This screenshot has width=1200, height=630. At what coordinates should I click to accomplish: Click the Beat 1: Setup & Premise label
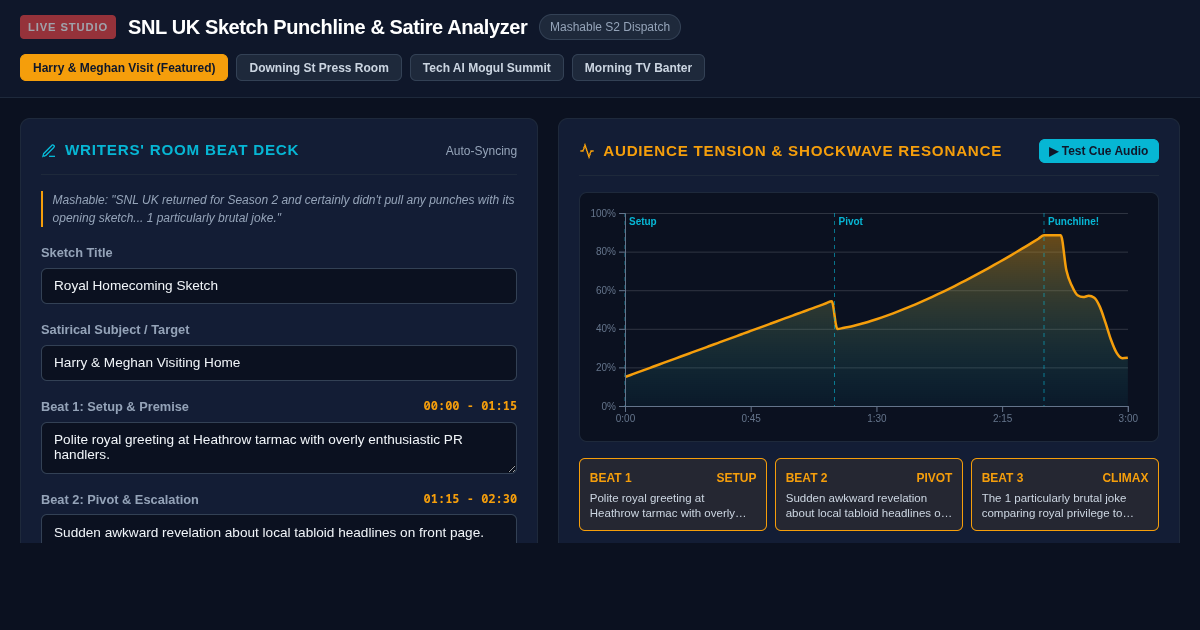click(x=115, y=407)
